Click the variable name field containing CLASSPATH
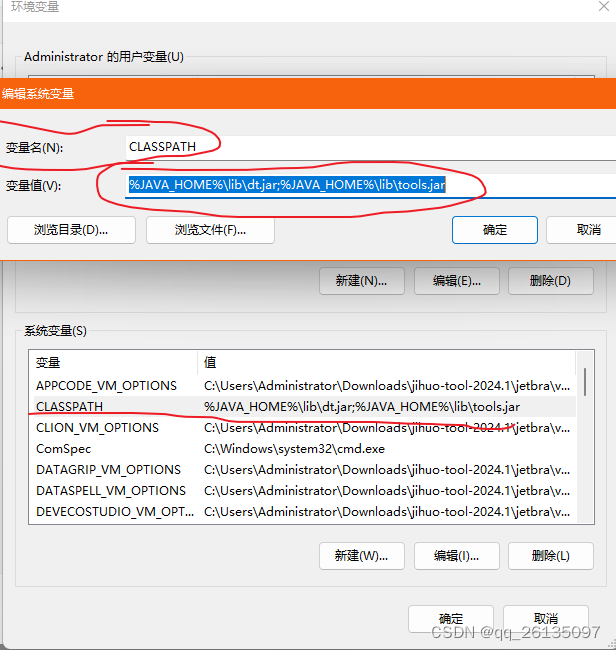The image size is (616, 650). 371,148
